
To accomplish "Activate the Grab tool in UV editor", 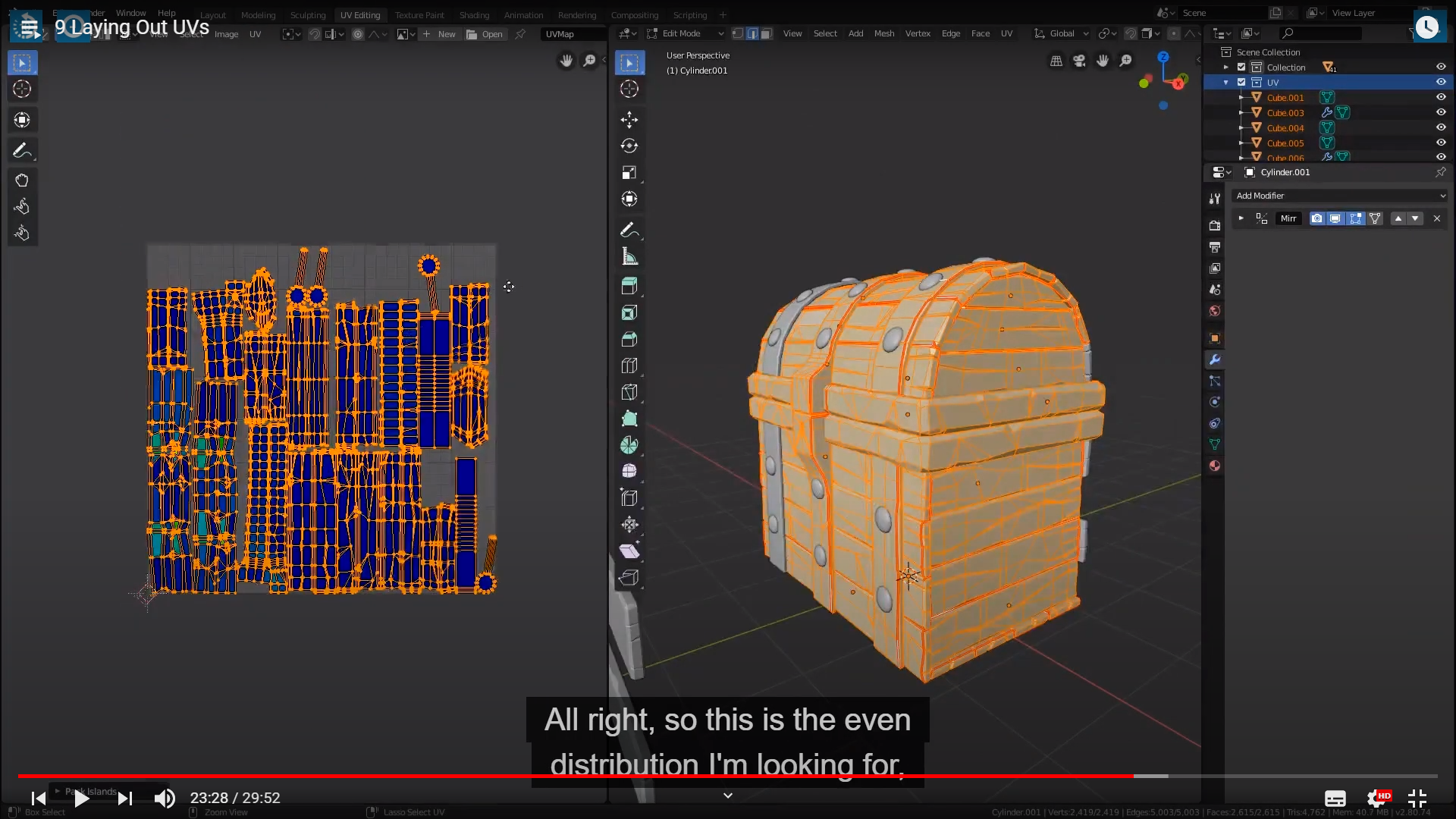I will (21, 180).
